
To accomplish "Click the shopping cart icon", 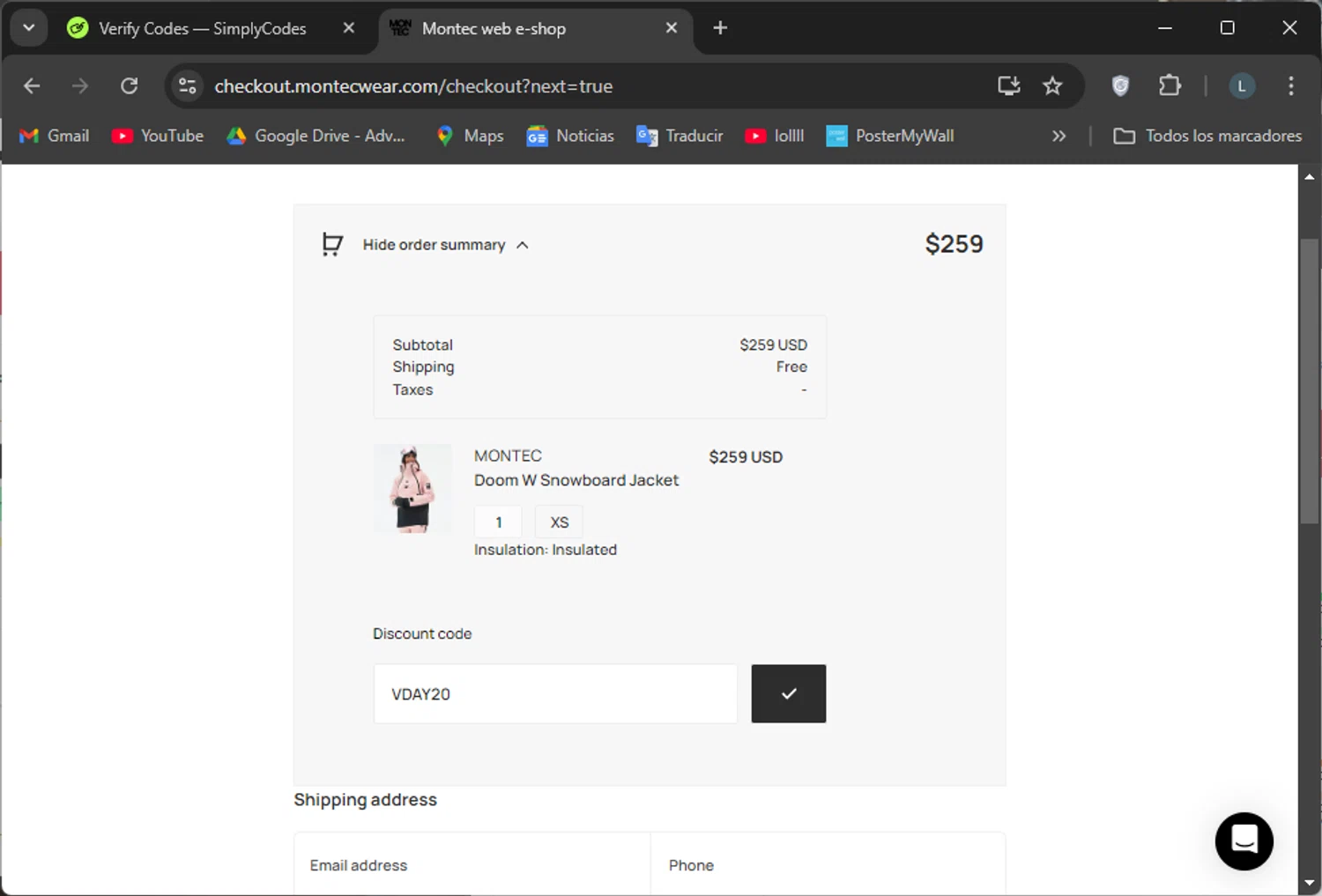I will coord(332,245).
